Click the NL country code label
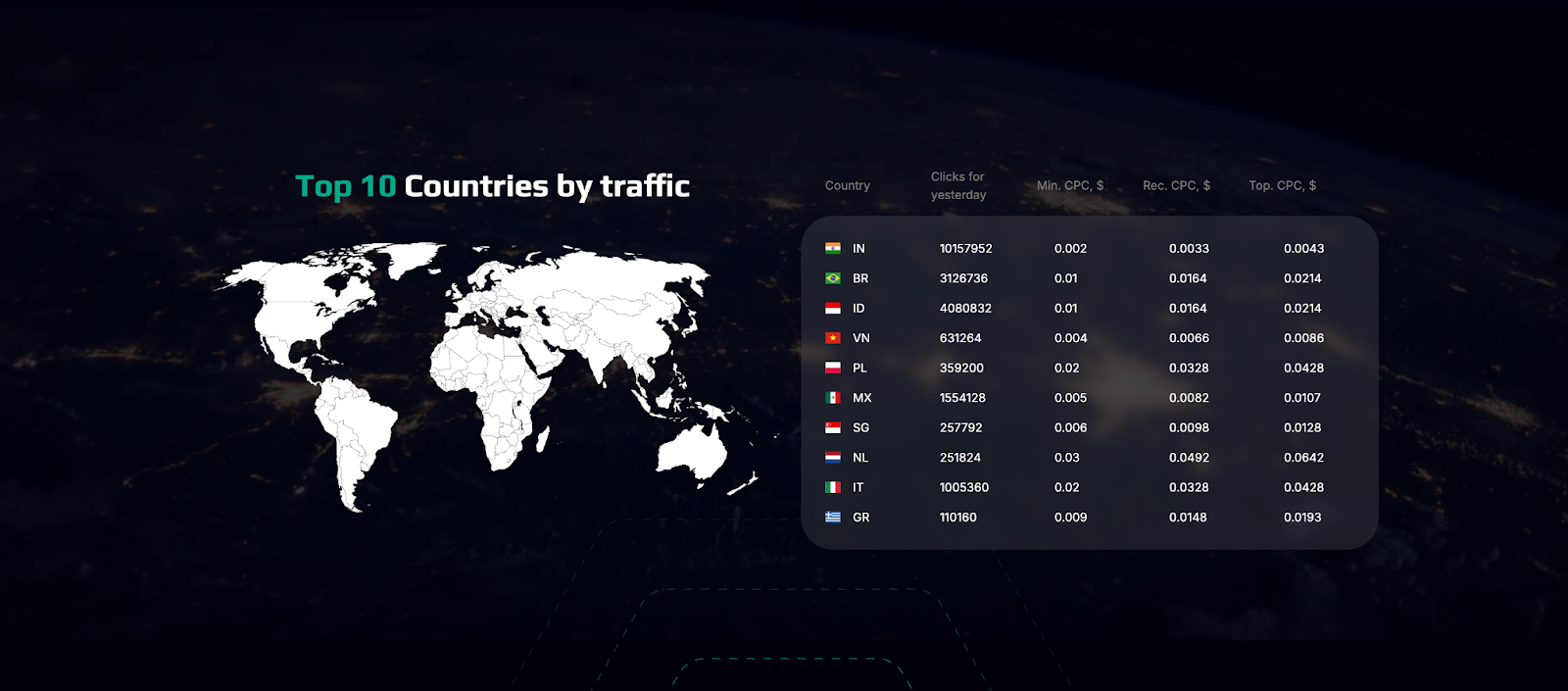 click(860, 458)
